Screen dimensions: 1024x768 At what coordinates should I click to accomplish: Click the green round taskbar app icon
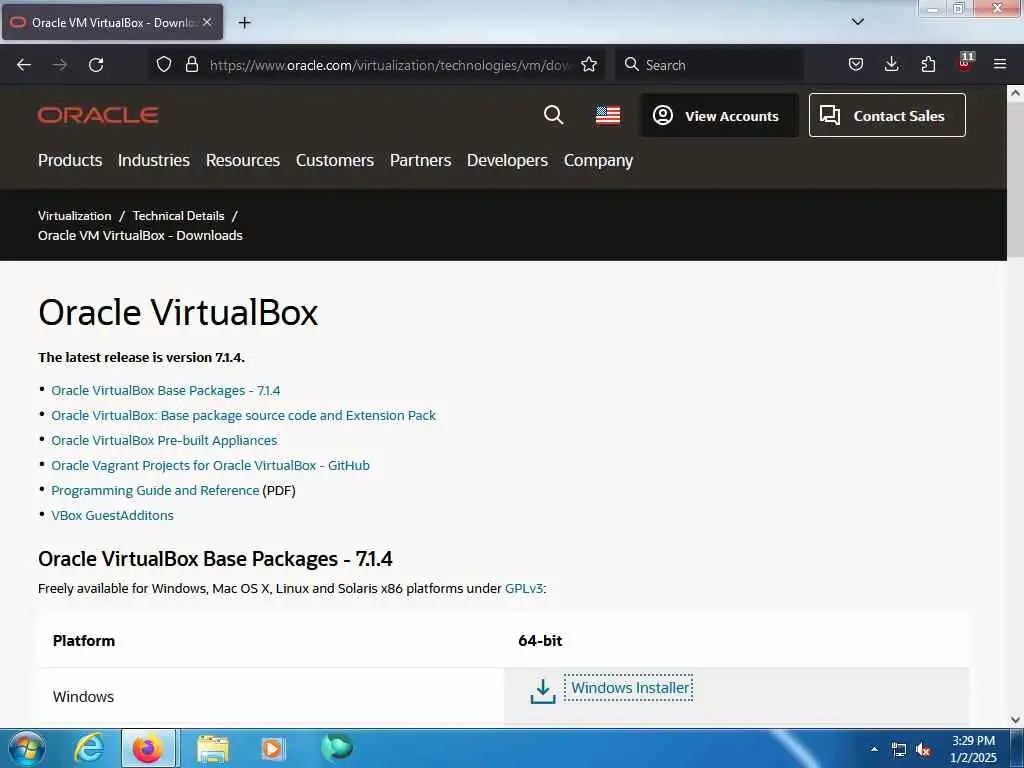click(x=336, y=748)
